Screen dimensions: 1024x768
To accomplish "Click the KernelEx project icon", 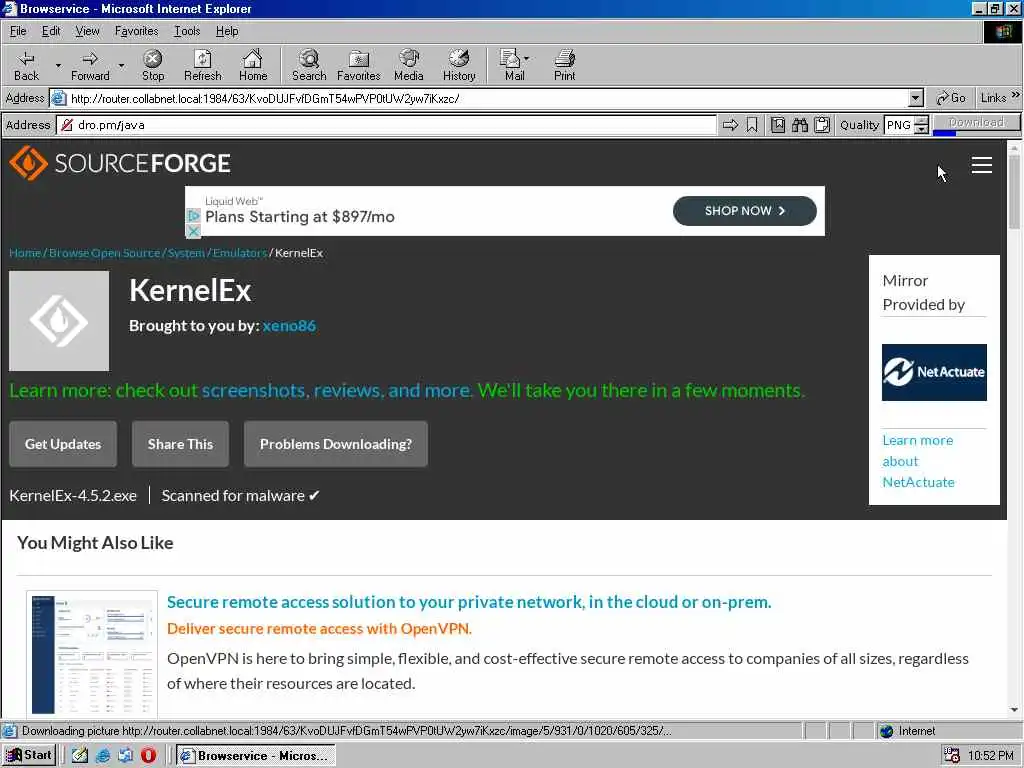I will point(59,321).
